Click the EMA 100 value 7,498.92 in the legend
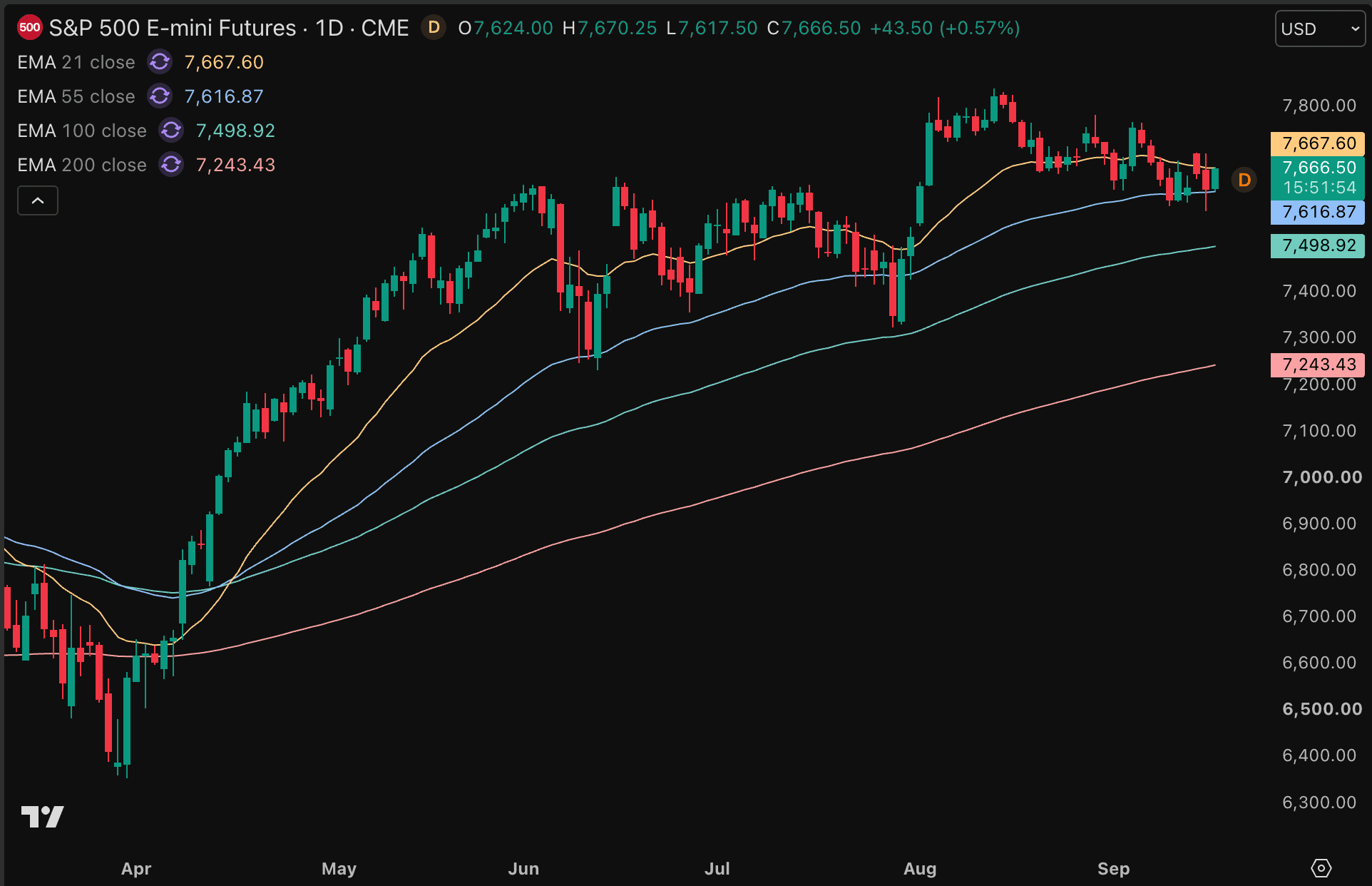The height and width of the screenshot is (886, 1372). (235, 131)
